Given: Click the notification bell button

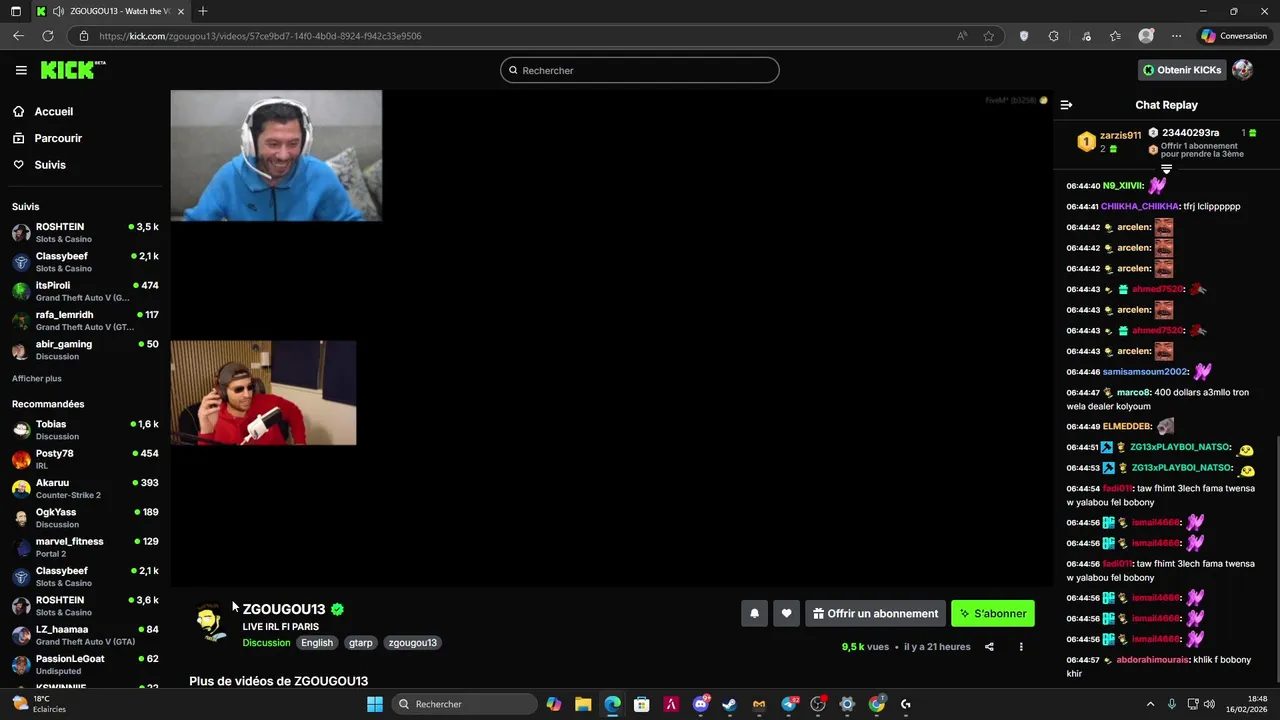Looking at the screenshot, I should pos(755,614).
